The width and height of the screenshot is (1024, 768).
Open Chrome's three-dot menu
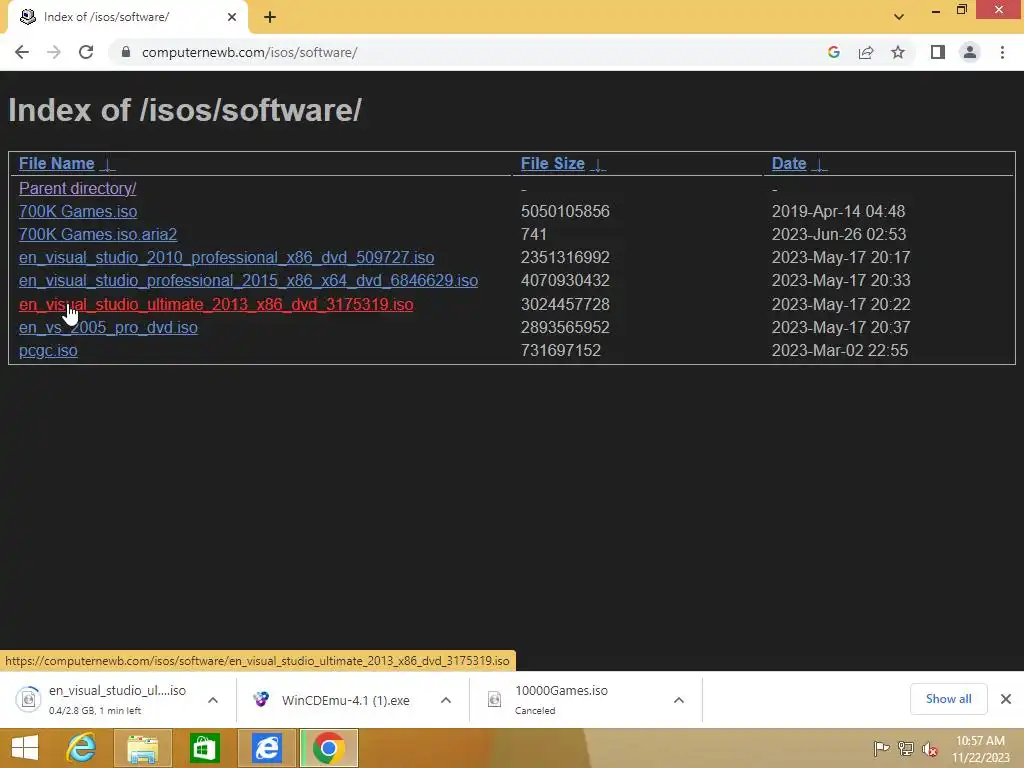pyautogui.click(x=1002, y=52)
